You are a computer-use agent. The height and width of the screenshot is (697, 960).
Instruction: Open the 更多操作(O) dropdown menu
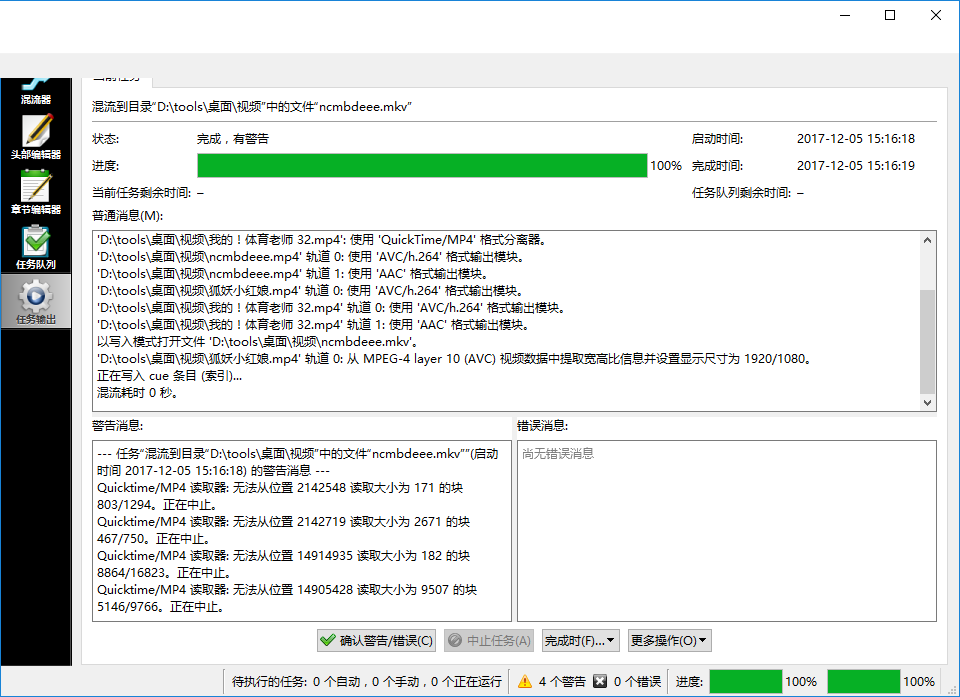670,640
